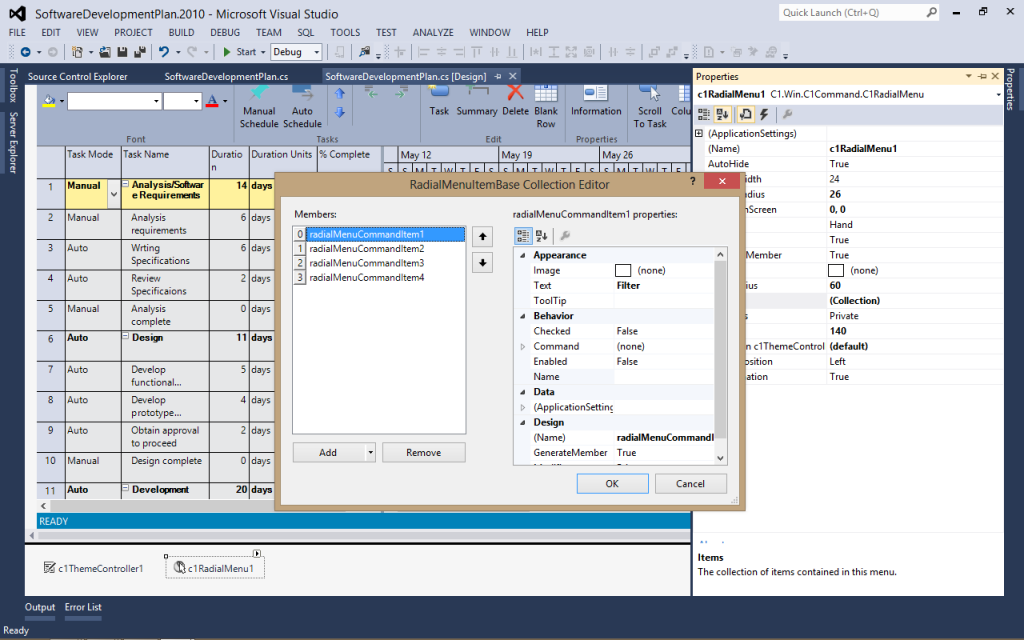Screen dimensions: 1024x640
Task: Click the Add member button
Action: click(x=328, y=453)
